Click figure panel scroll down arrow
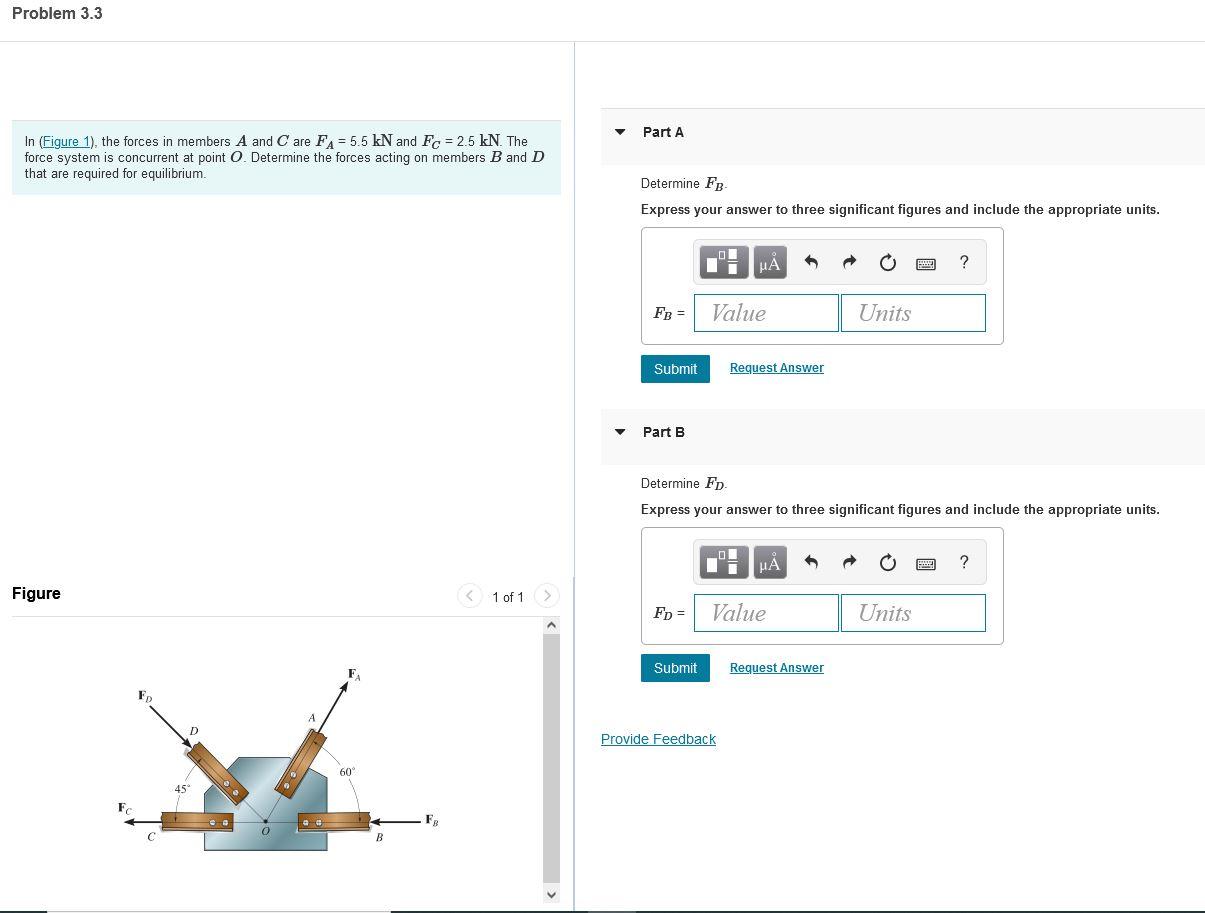Viewport: 1205px width, 913px height. click(551, 894)
